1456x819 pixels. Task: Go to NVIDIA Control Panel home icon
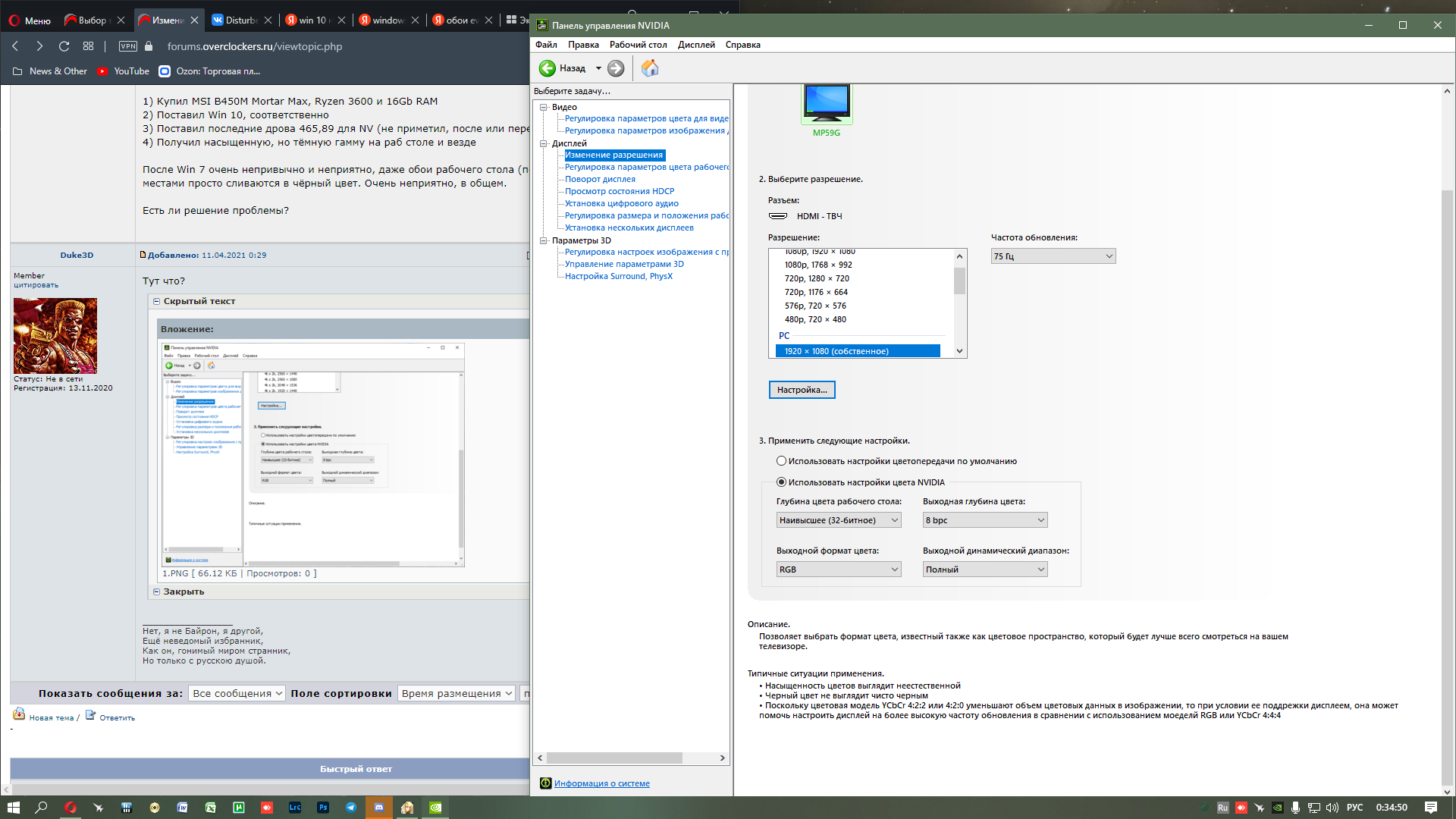[650, 68]
